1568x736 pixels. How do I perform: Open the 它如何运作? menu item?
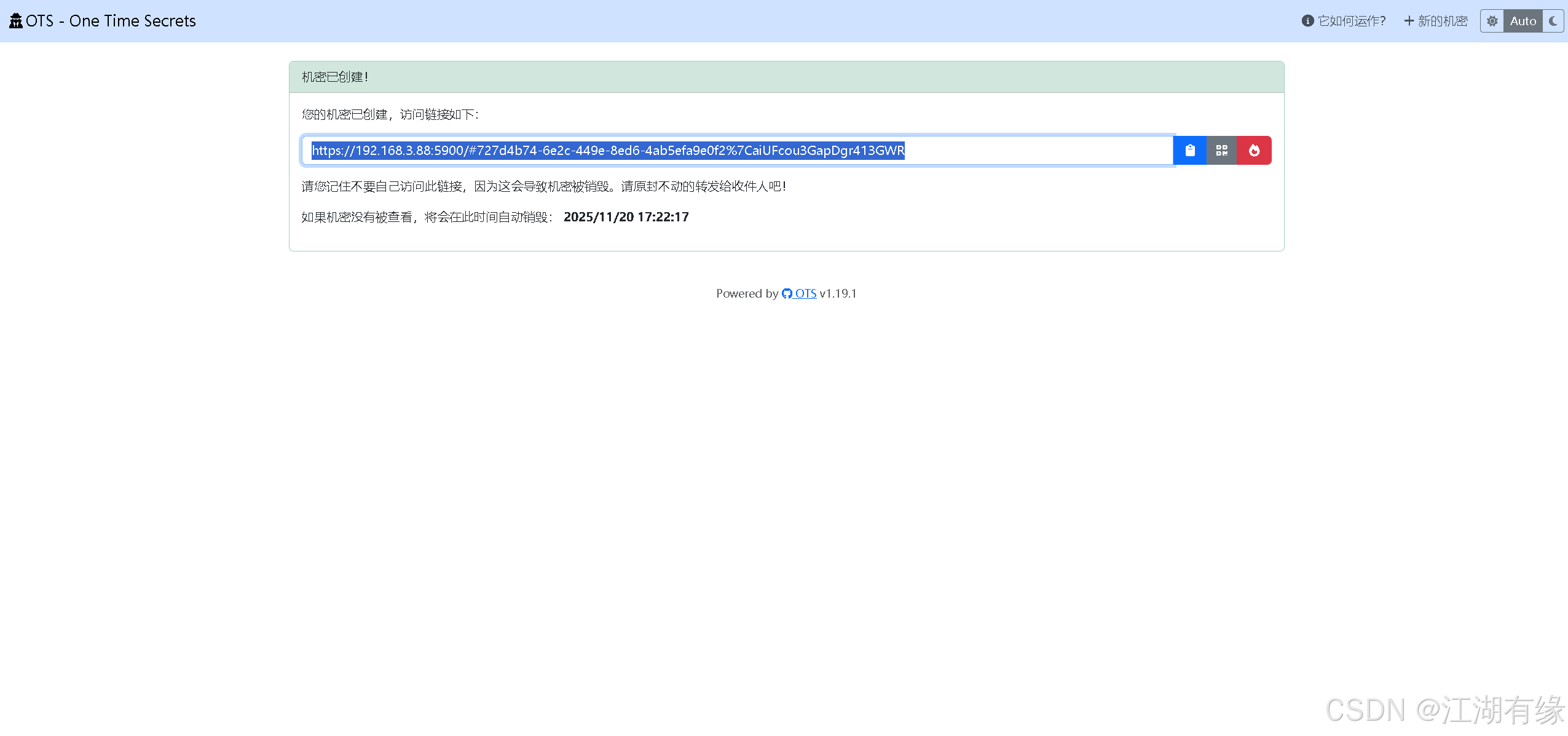coord(1351,21)
